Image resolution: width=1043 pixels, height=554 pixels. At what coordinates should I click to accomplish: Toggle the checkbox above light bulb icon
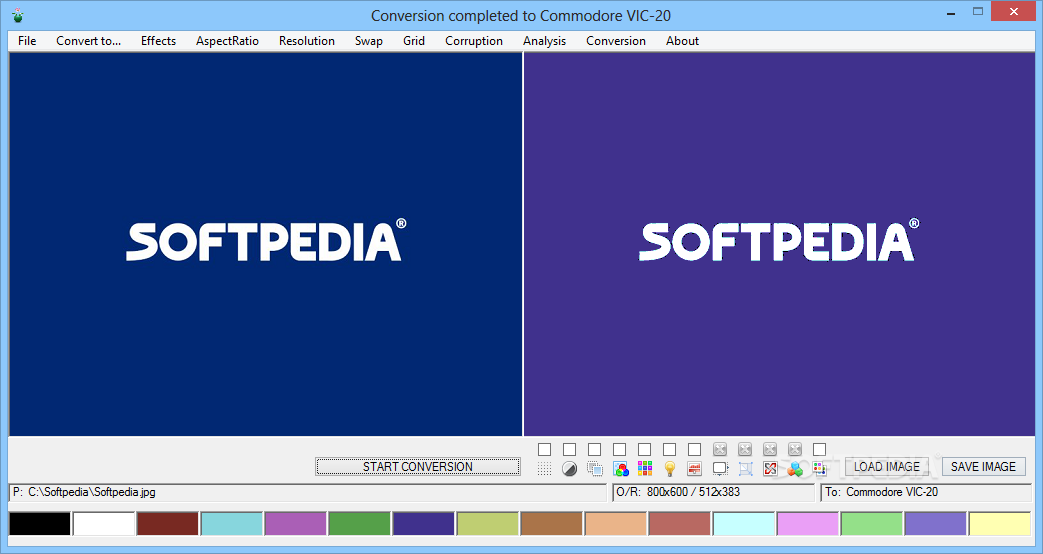click(670, 450)
